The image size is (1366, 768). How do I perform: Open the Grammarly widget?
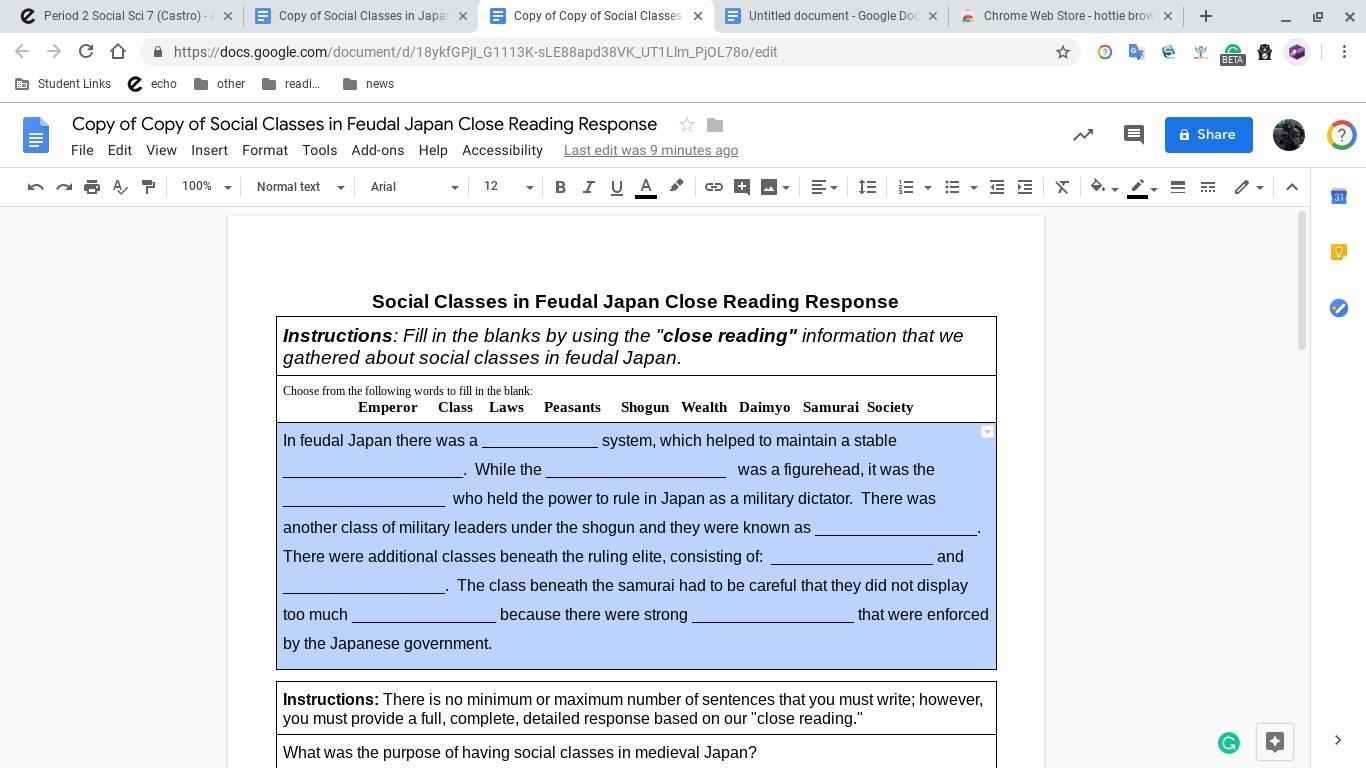coord(1229,742)
